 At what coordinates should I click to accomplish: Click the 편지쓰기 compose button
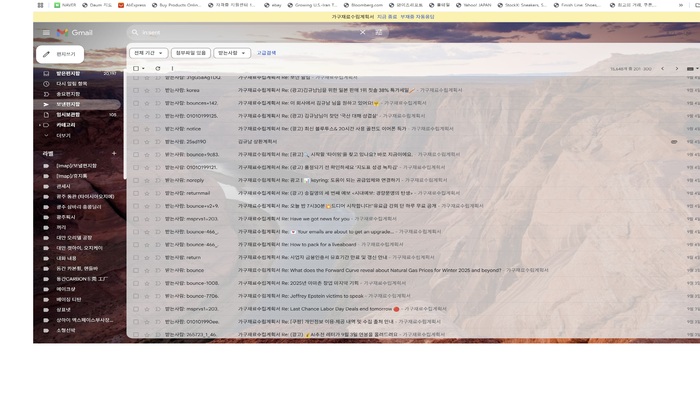point(59,54)
